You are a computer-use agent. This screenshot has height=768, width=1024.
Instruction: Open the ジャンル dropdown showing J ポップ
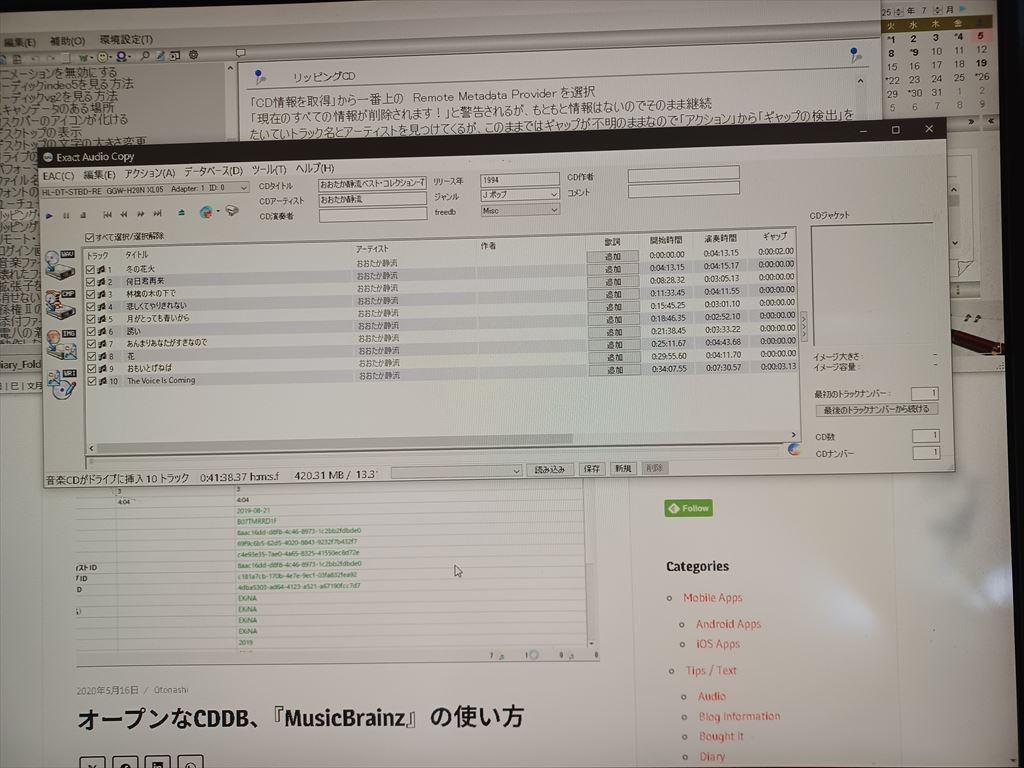520,194
